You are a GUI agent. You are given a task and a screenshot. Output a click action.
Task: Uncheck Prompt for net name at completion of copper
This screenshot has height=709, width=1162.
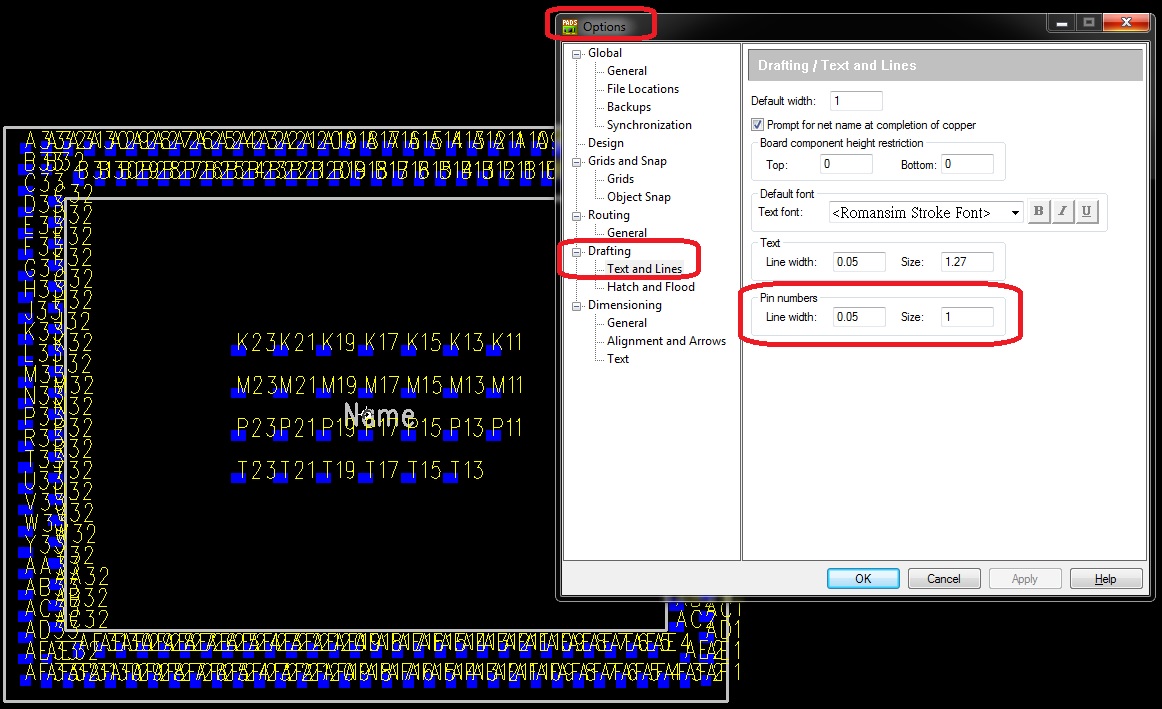pos(757,124)
